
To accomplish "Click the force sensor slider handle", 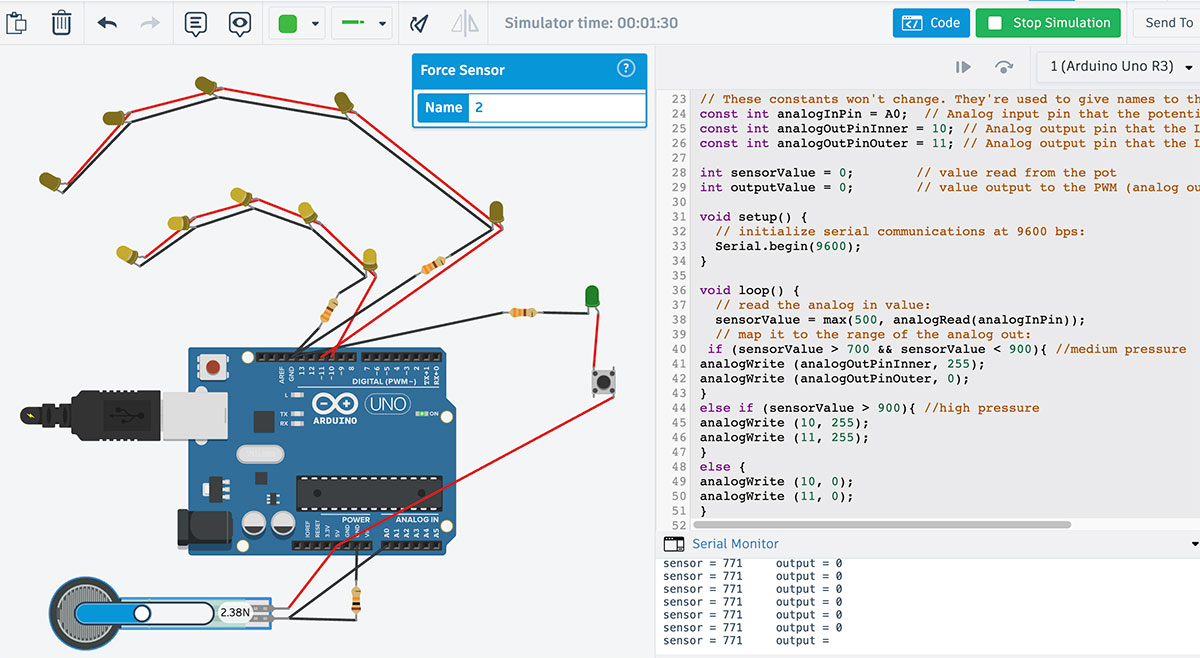I will point(142,612).
